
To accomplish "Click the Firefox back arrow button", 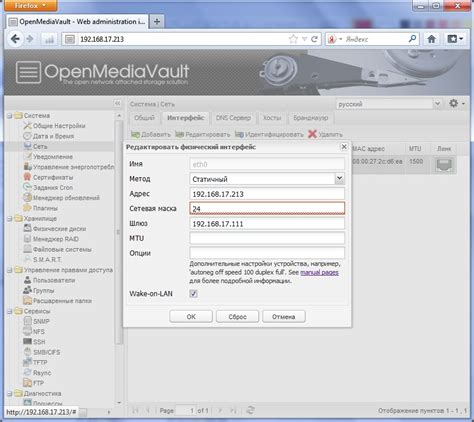I will point(15,39).
